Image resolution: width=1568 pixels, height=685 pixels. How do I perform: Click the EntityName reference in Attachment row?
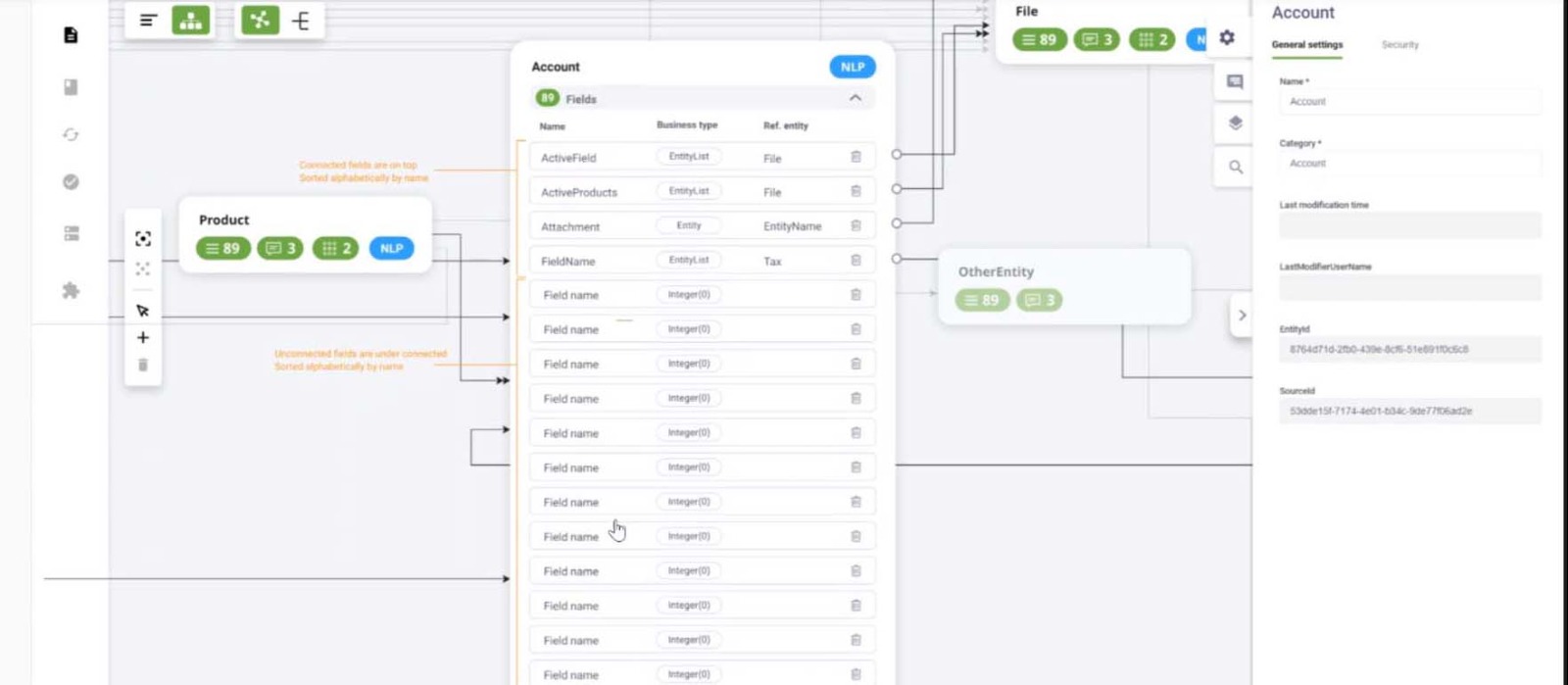792,226
